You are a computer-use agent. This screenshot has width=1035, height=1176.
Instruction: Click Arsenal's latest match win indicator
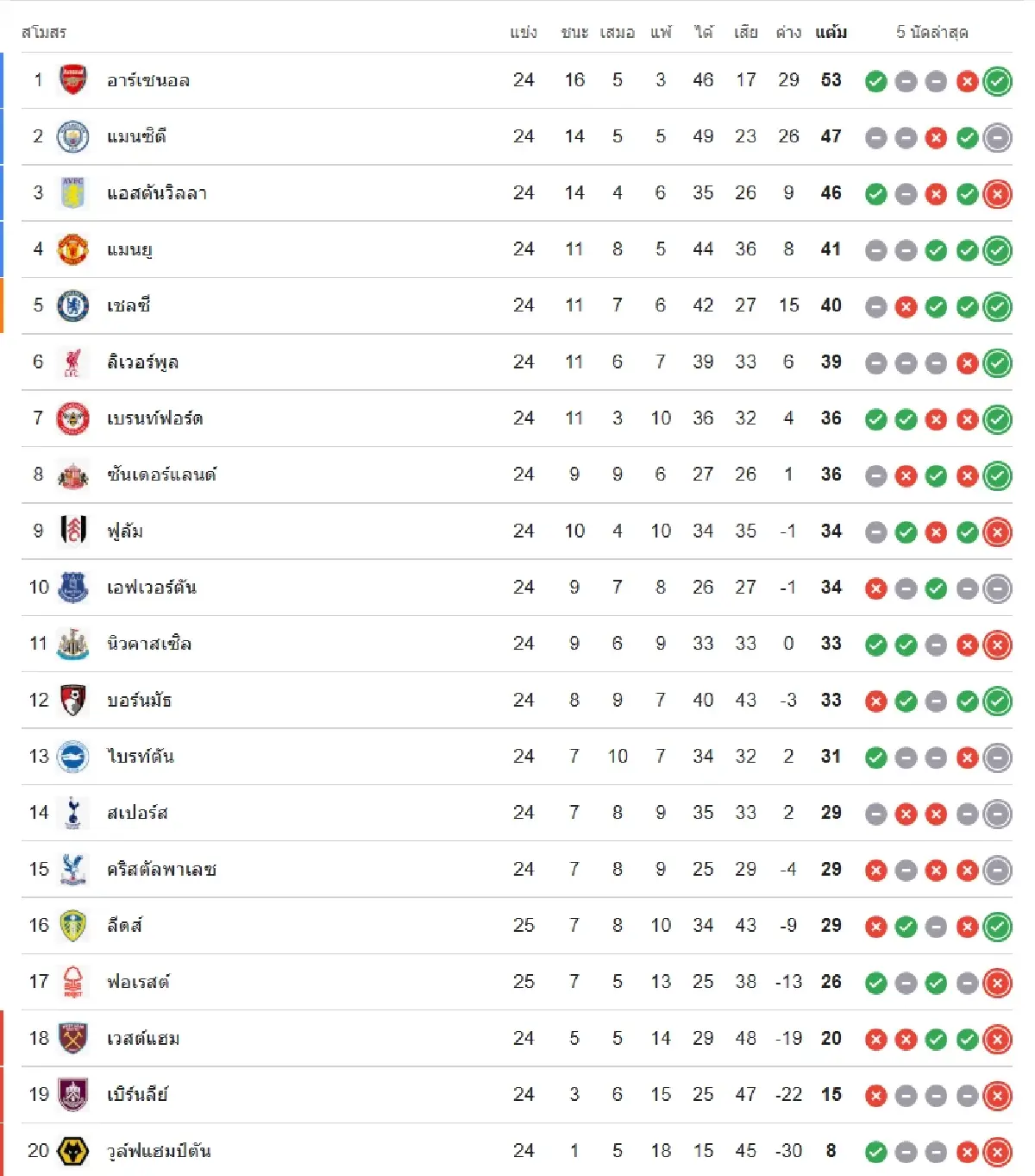click(x=997, y=81)
